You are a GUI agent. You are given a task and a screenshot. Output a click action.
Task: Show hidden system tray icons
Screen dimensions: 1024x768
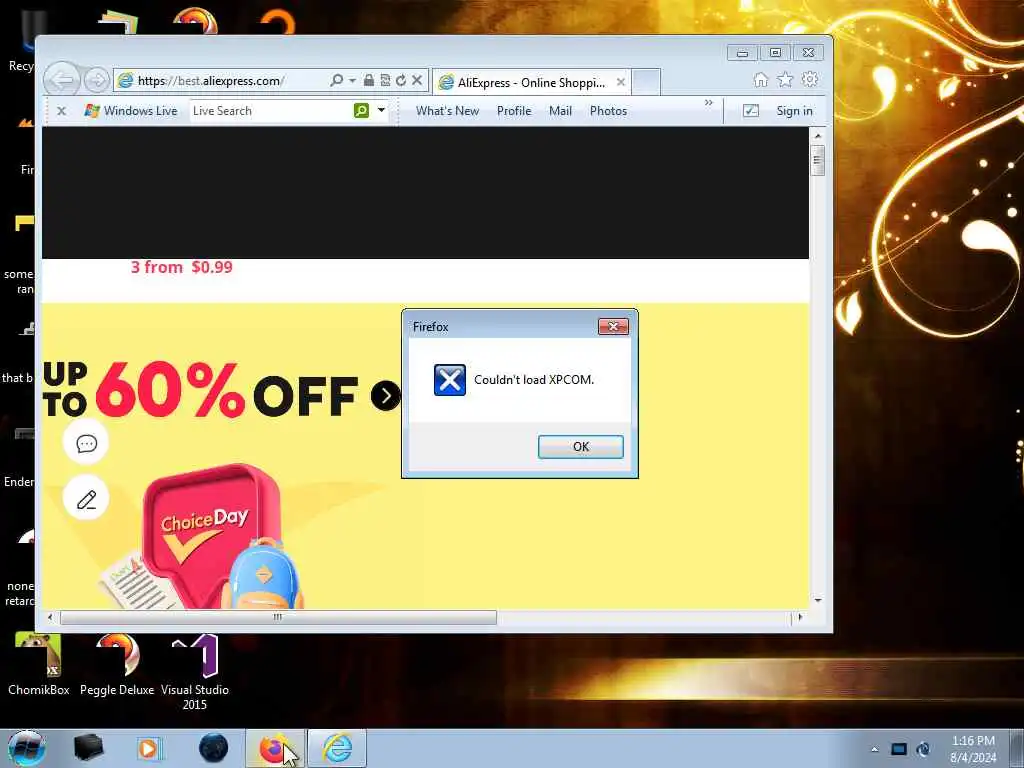point(874,749)
